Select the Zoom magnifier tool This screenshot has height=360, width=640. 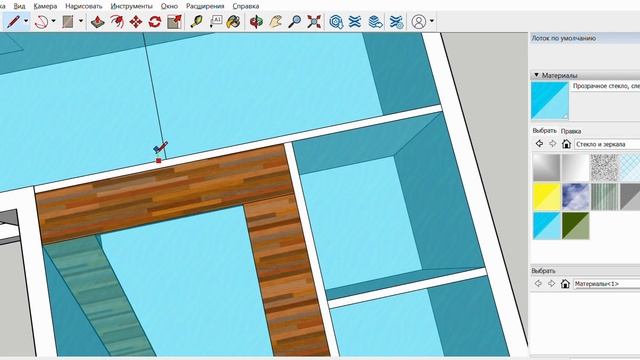pos(294,21)
